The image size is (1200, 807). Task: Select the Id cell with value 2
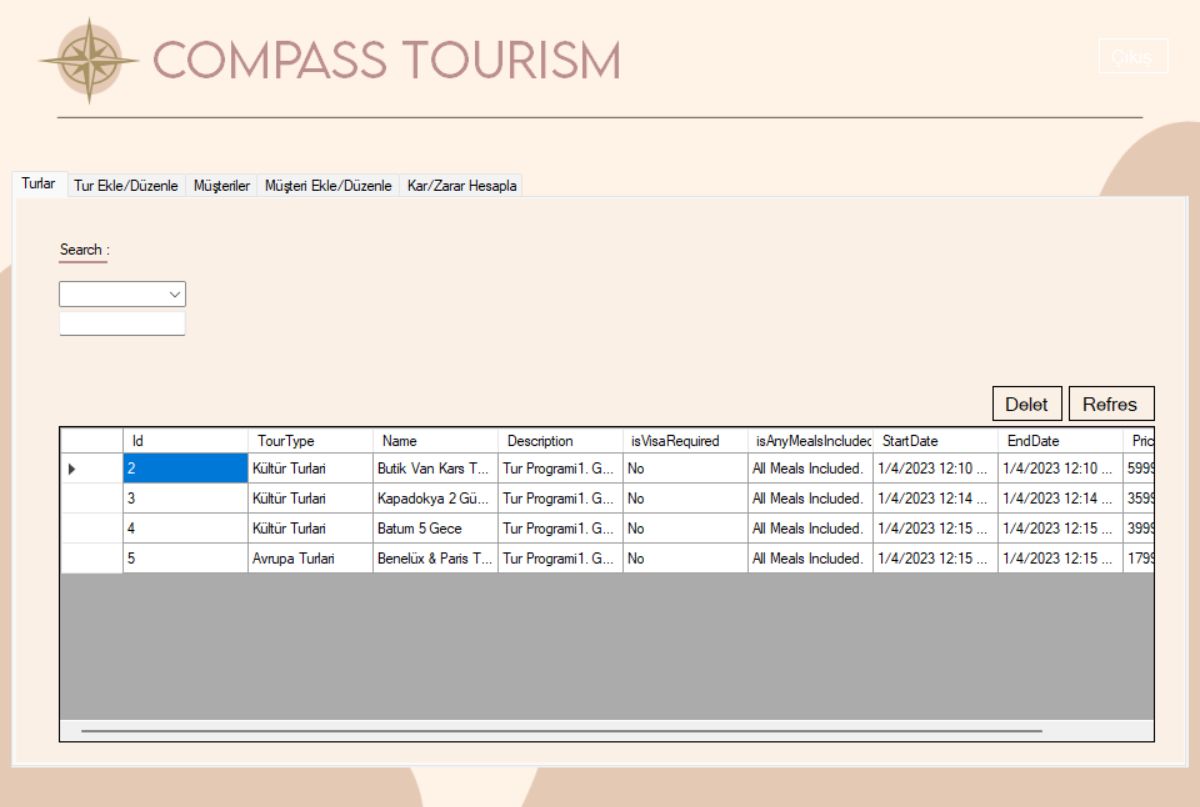185,468
